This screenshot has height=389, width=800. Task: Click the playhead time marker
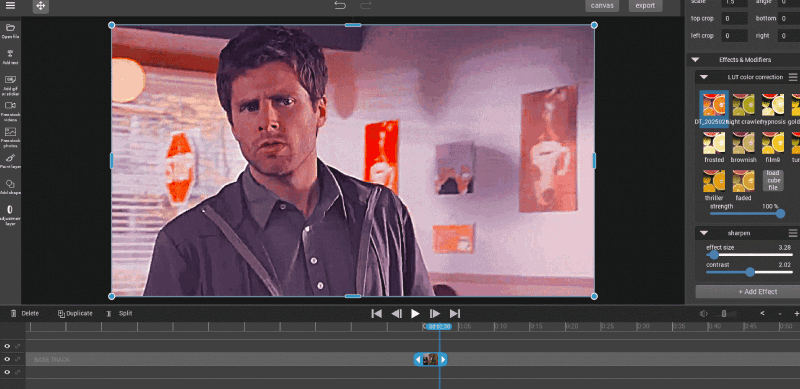click(439, 326)
